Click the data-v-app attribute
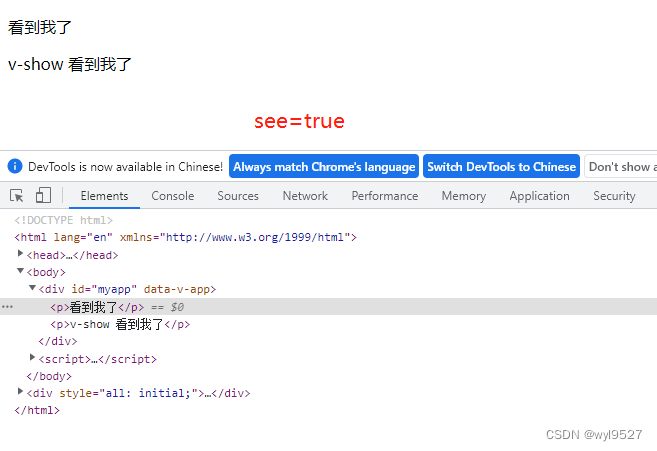Image resolution: width=657 pixels, height=451 pixels. pyautogui.click(x=176, y=289)
